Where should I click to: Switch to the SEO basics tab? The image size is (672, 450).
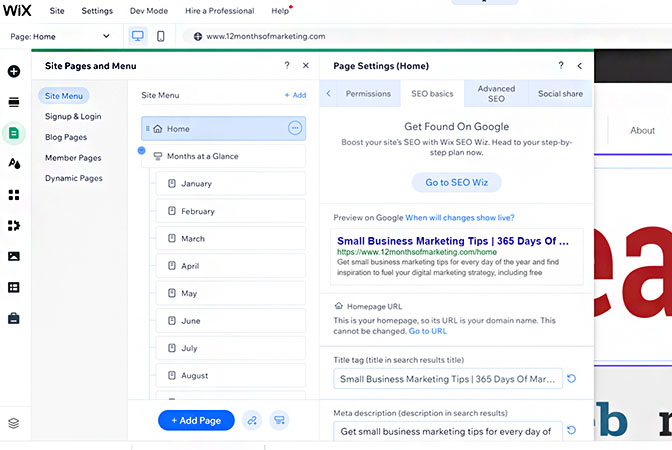[432, 93]
